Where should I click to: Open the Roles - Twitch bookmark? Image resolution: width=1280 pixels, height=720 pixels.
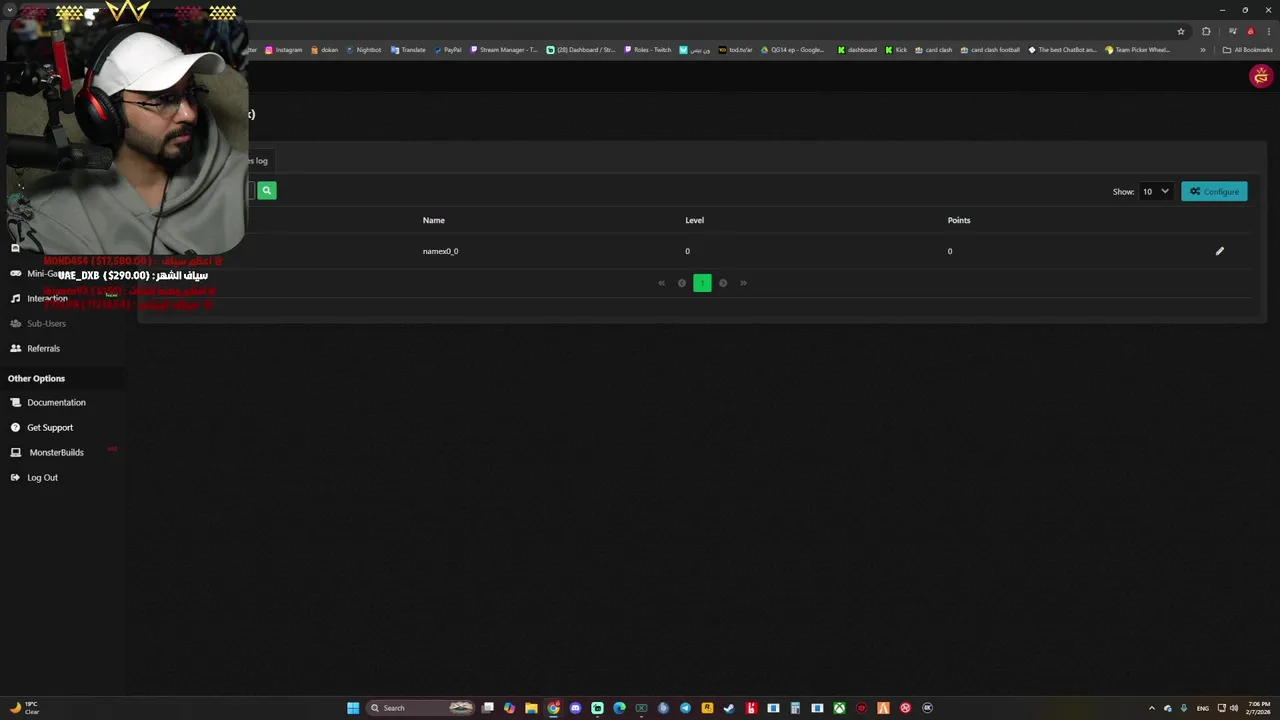tap(647, 50)
